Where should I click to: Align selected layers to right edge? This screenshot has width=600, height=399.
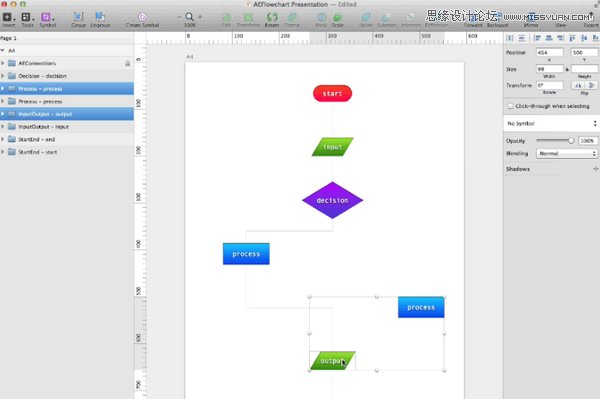(x=561, y=38)
